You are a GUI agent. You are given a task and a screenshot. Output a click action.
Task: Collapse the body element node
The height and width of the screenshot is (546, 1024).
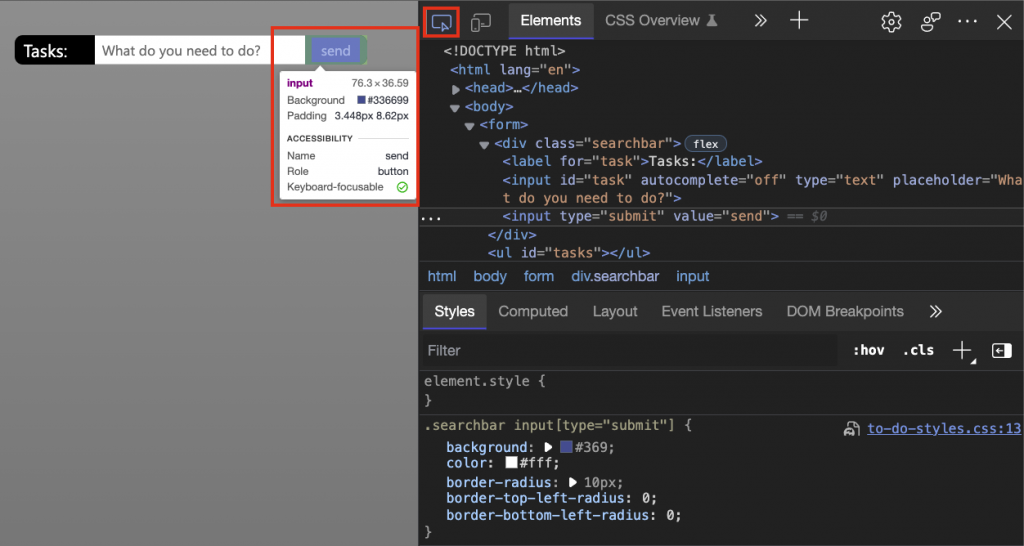coord(455,108)
